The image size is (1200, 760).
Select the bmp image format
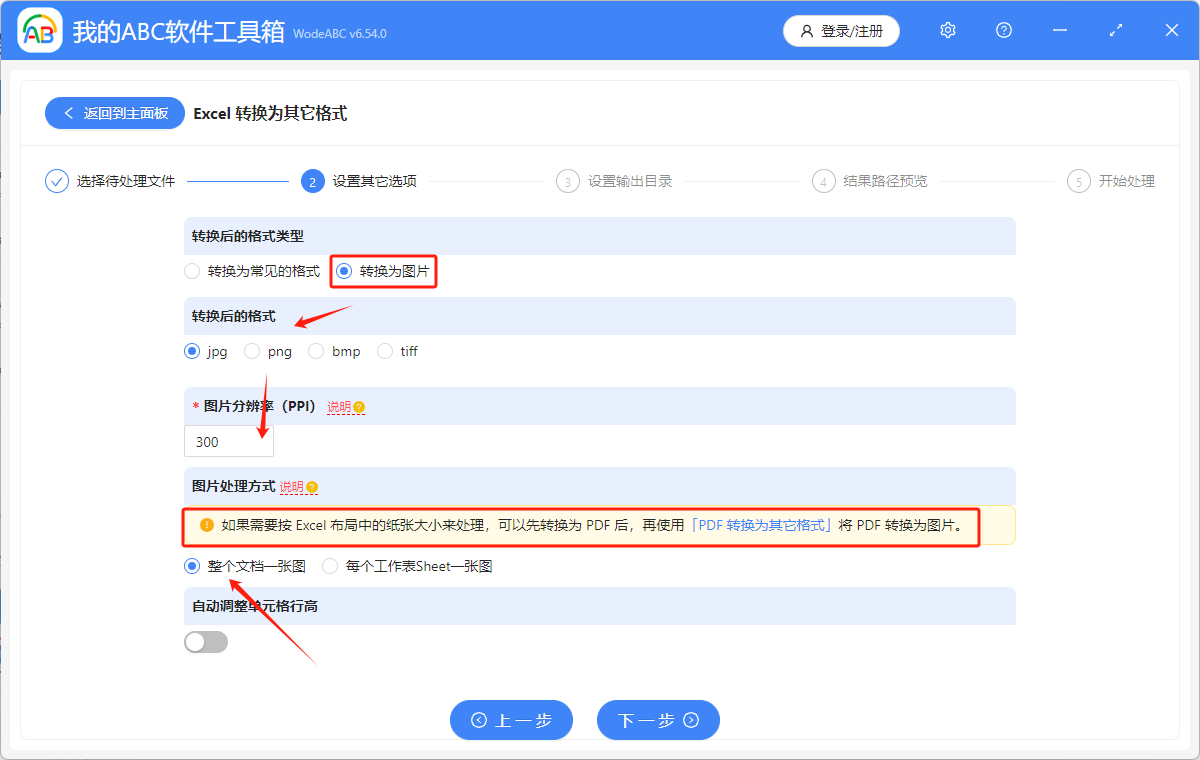(316, 351)
